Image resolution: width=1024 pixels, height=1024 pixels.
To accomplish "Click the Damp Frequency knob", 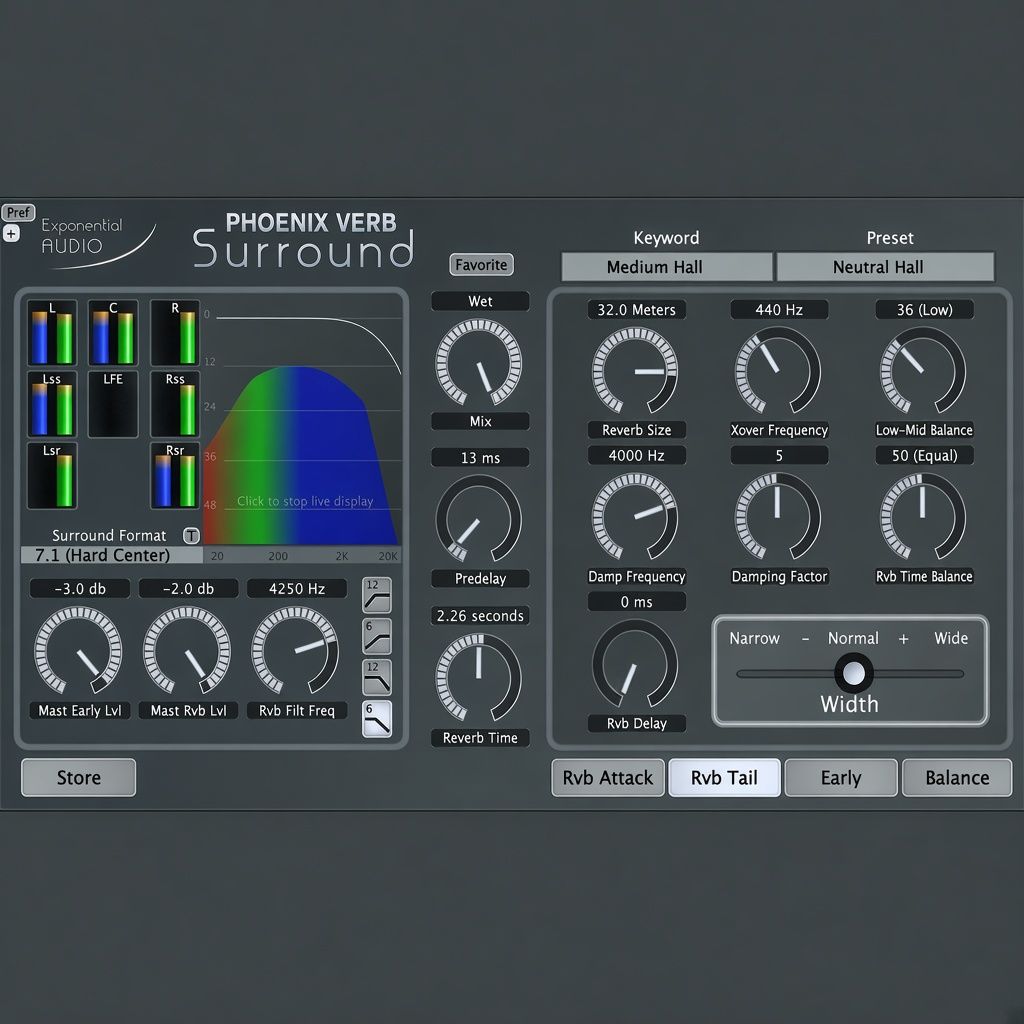I will pos(635,517).
